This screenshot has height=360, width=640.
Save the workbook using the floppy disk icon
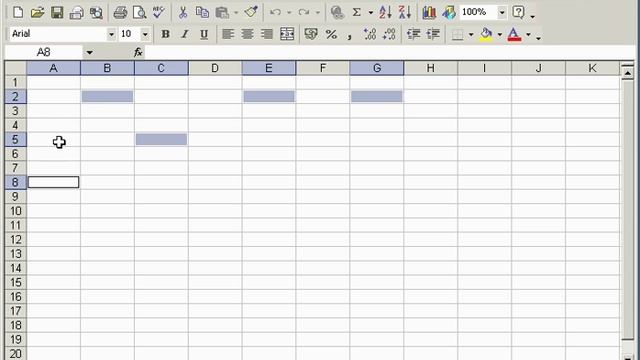click(x=57, y=12)
